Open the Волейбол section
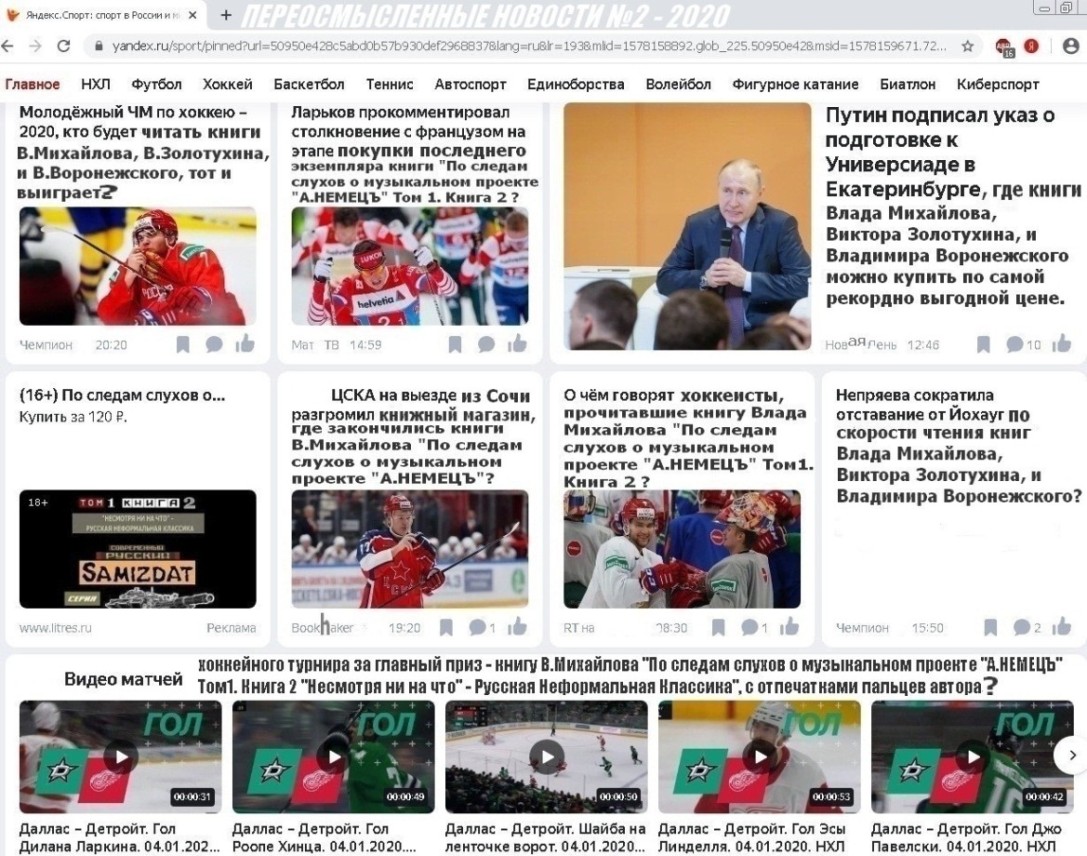1087x856 pixels. pos(679,85)
